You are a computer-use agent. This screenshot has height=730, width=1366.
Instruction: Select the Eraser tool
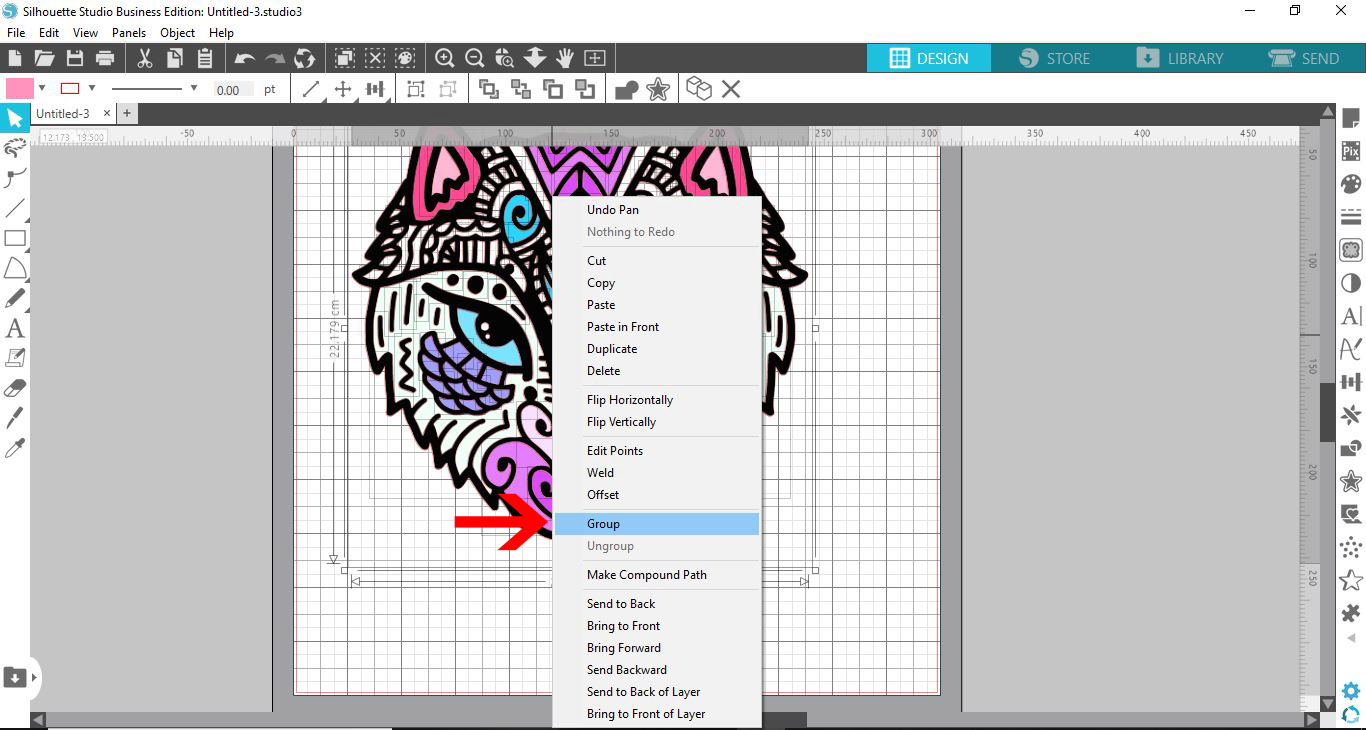(x=15, y=387)
